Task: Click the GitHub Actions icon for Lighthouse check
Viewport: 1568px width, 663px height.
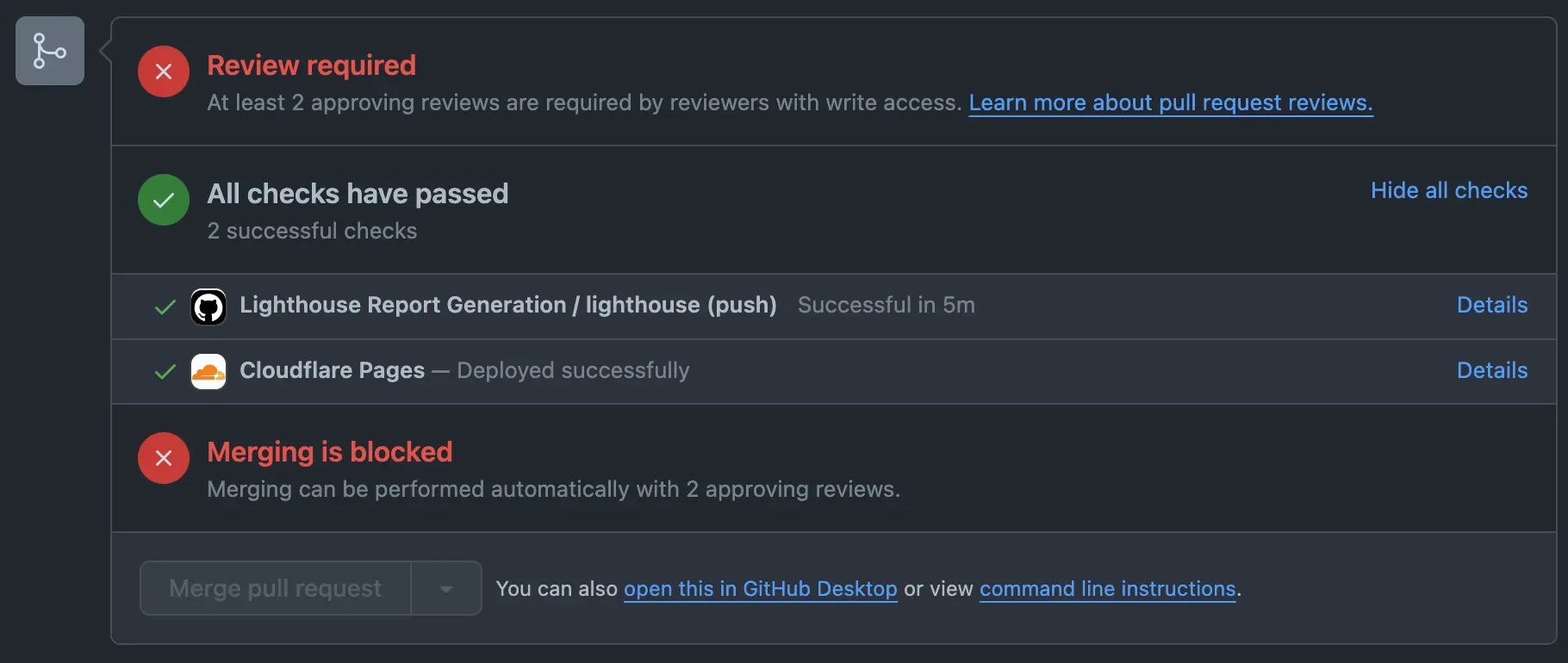Action: tap(208, 307)
